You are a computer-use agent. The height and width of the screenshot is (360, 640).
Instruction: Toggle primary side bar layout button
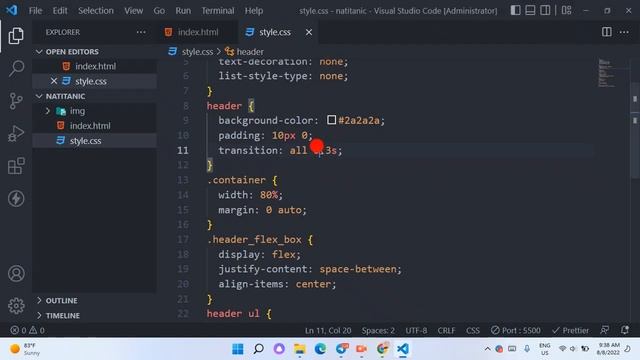(516, 10)
